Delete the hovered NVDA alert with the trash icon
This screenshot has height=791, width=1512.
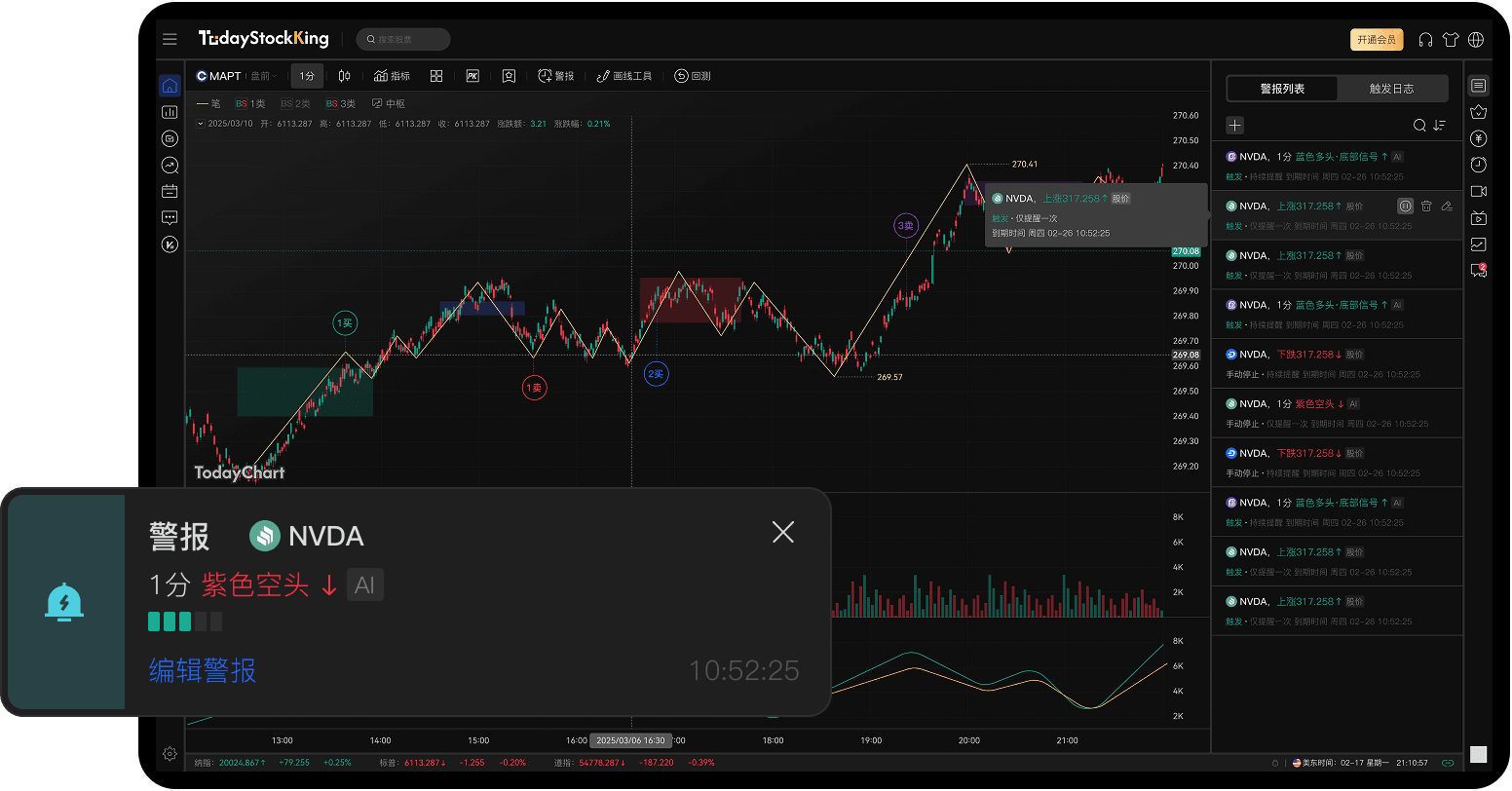click(1426, 206)
